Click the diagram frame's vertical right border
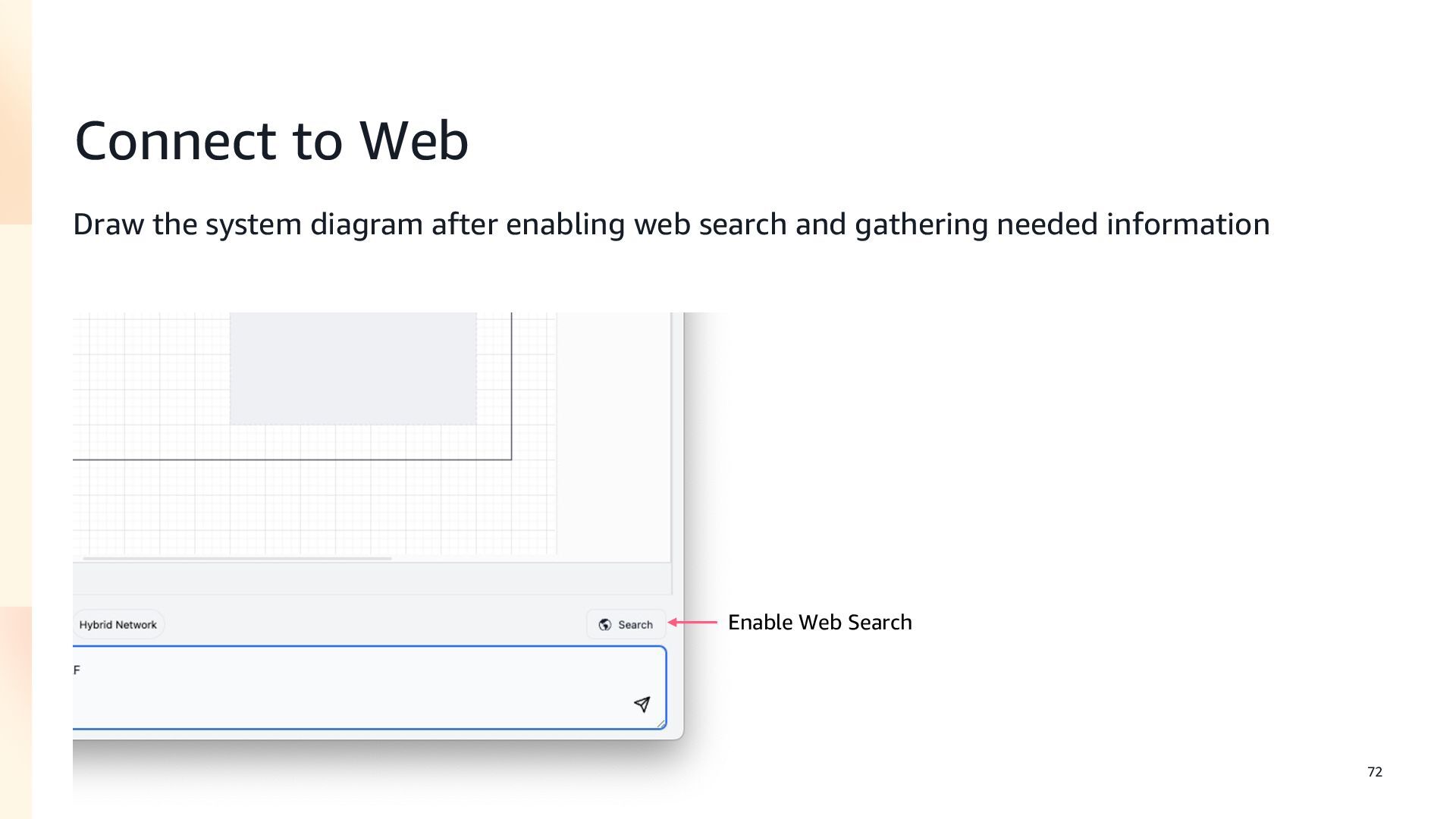The image size is (1456, 819). [x=512, y=385]
